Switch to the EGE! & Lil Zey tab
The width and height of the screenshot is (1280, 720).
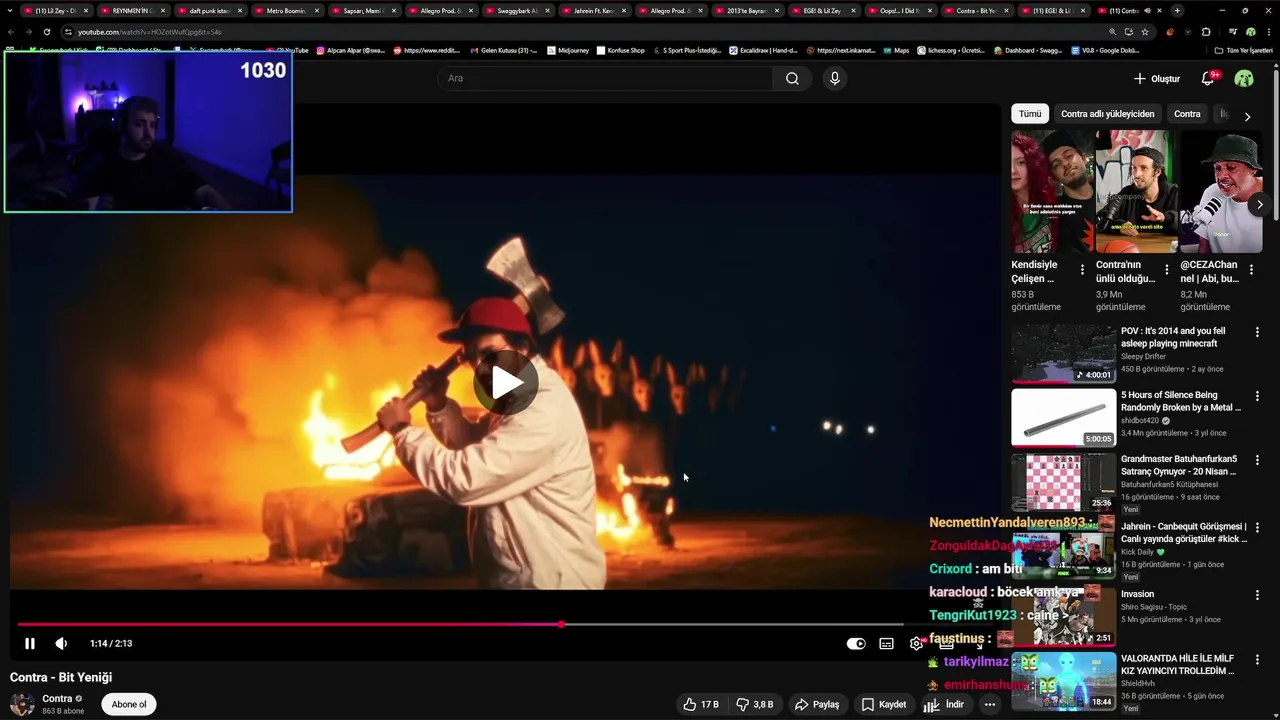(823, 10)
